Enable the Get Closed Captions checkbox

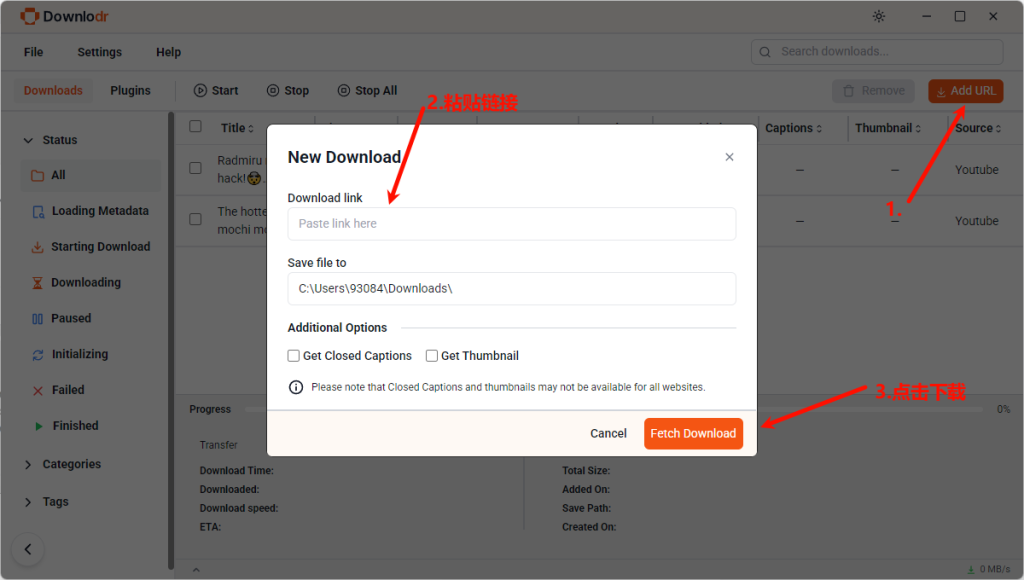click(x=294, y=356)
